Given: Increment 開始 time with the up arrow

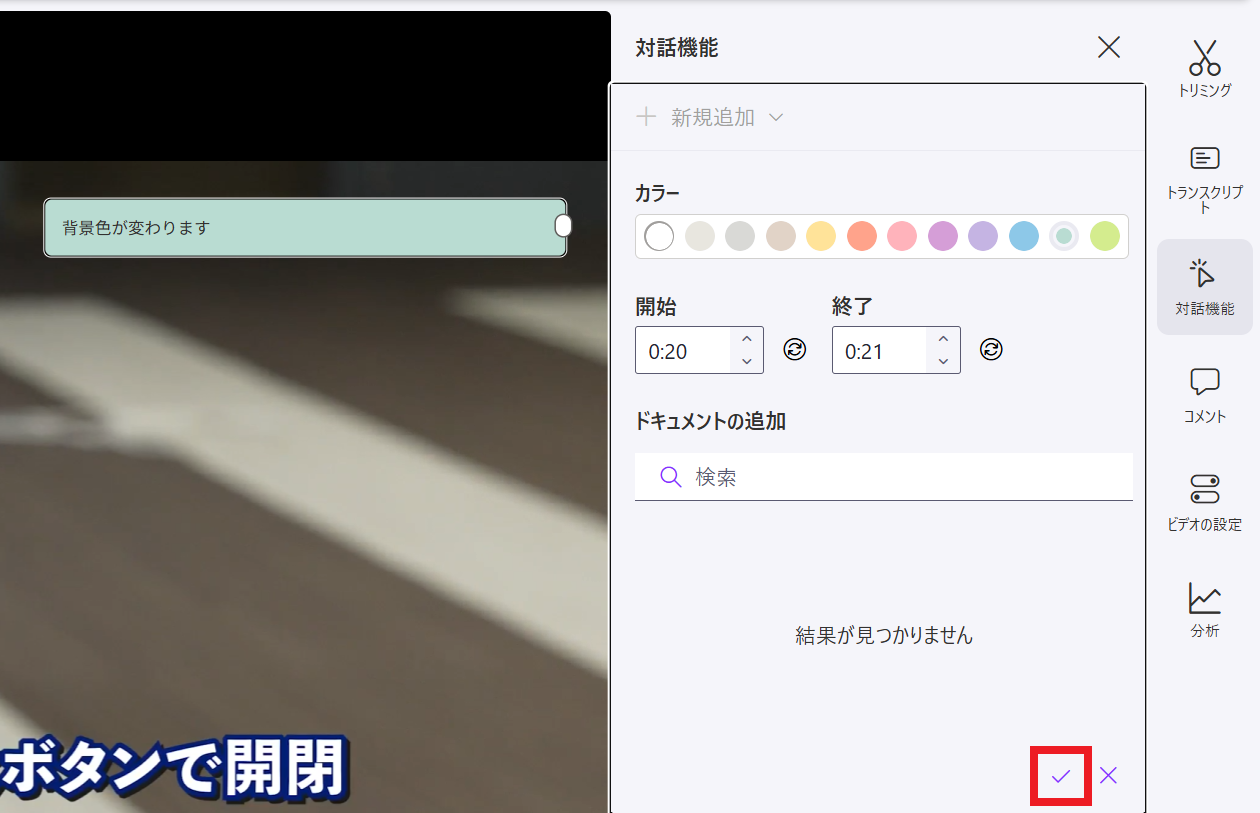Looking at the screenshot, I should pos(746,340).
